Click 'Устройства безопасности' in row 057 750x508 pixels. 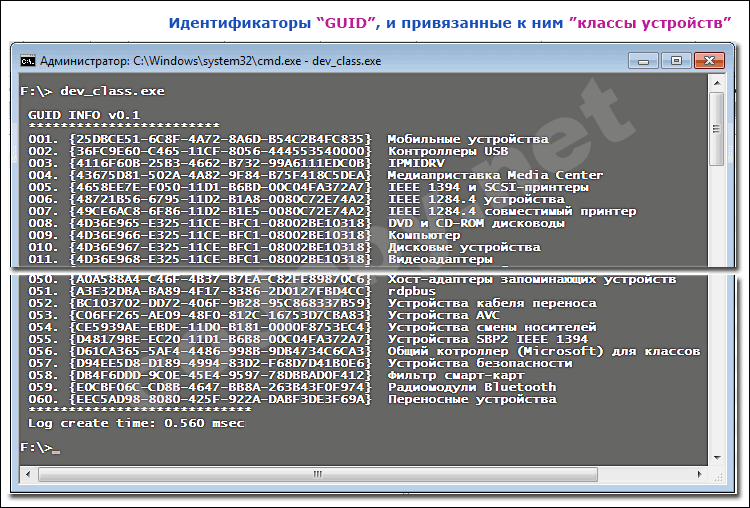(x=480, y=363)
